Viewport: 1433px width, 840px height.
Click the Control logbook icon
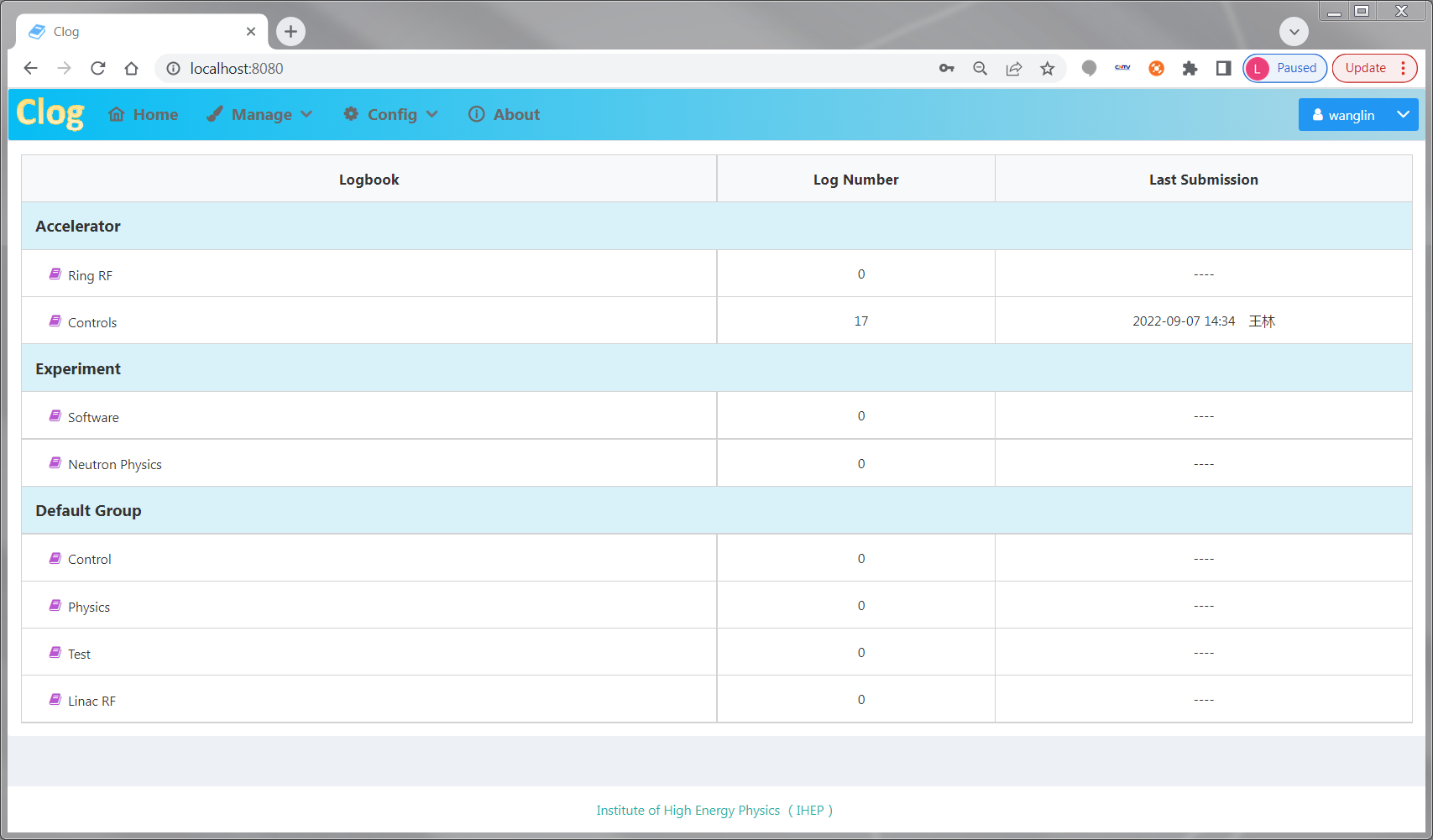pos(55,557)
